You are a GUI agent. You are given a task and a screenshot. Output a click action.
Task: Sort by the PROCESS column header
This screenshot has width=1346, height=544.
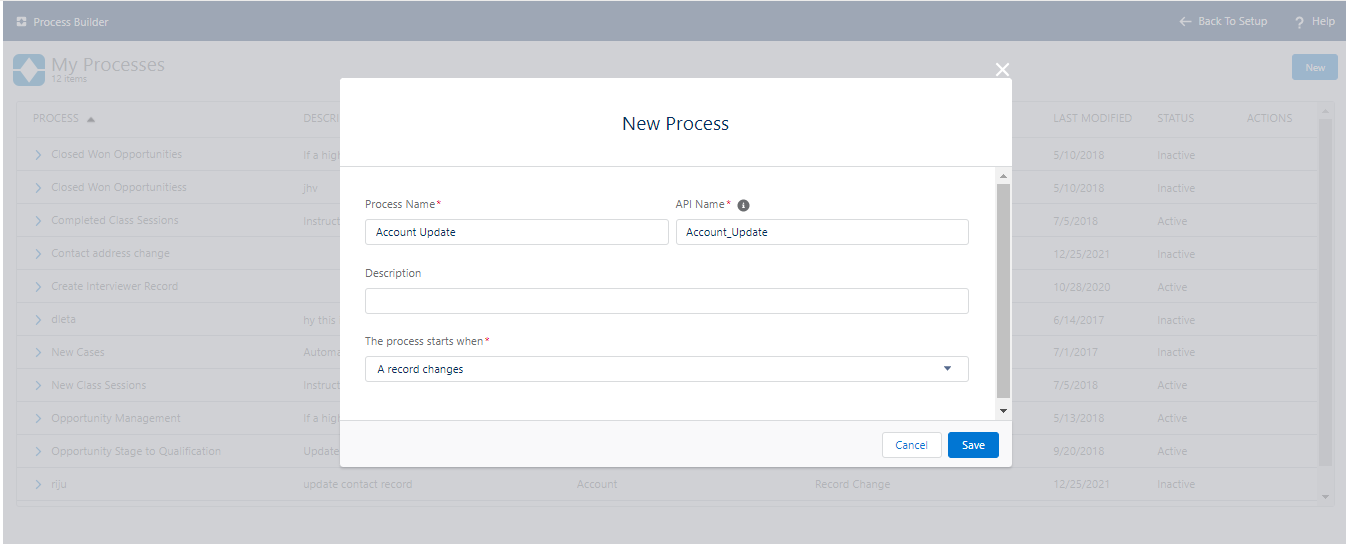pos(56,118)
